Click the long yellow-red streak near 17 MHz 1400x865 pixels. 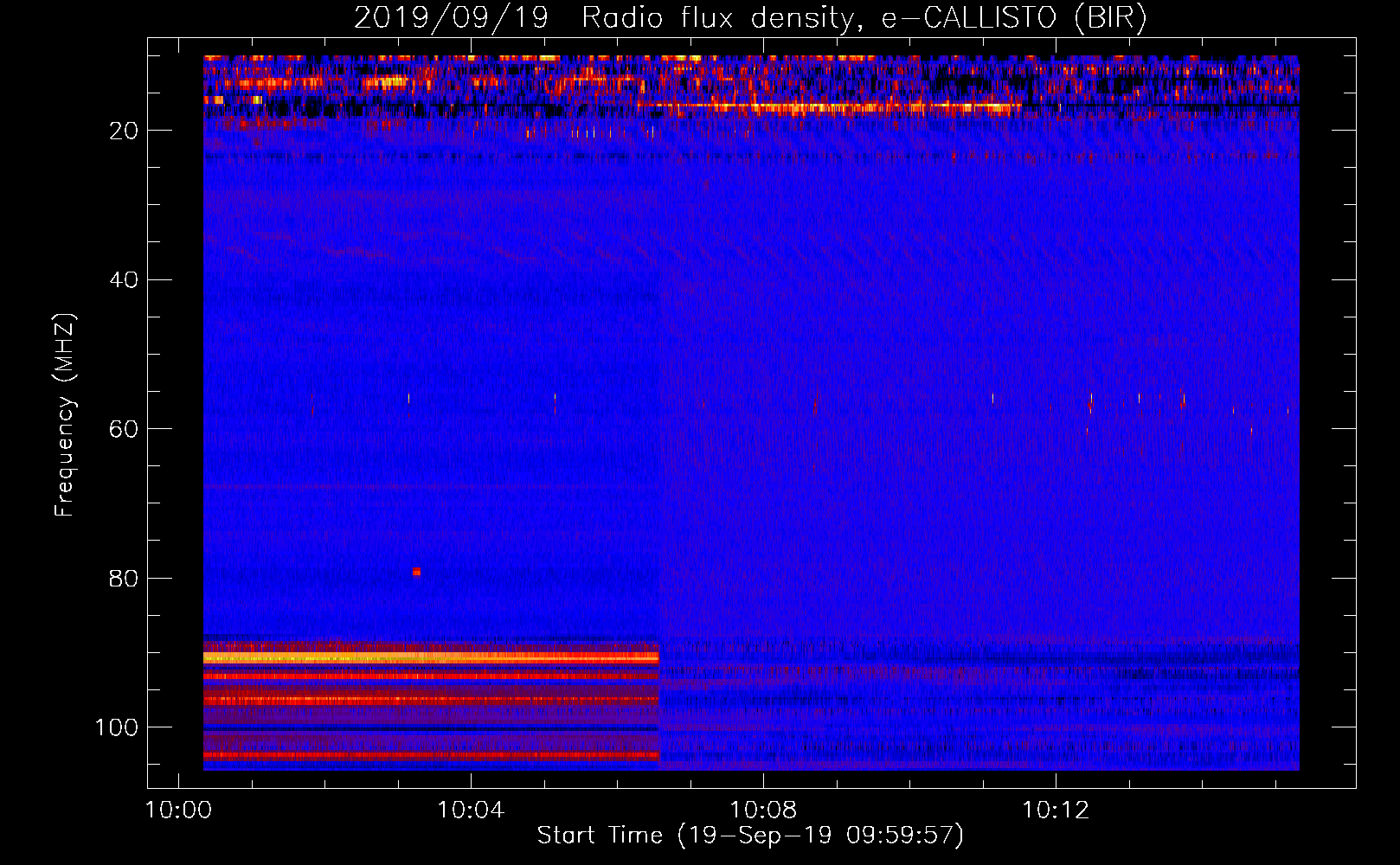829,107
